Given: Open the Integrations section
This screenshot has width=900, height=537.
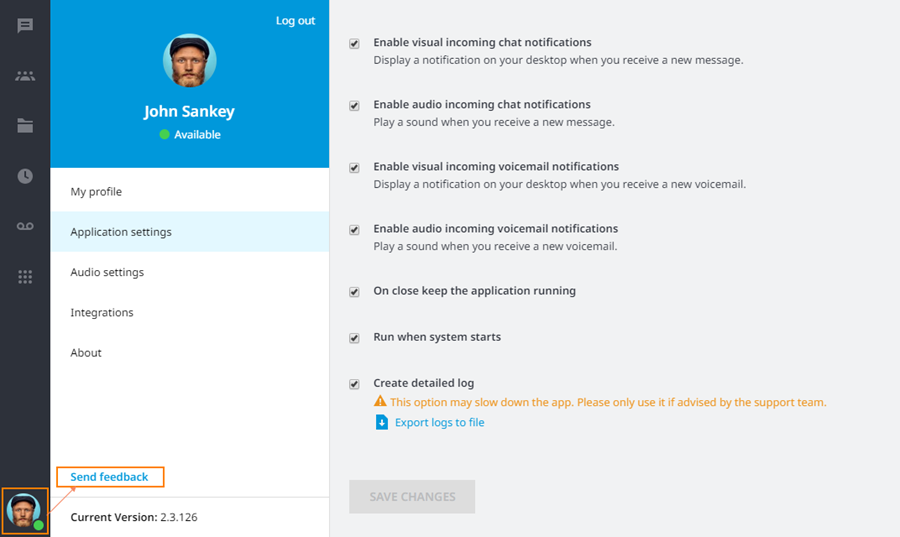Looking at the screenshot, I should 102,313.
